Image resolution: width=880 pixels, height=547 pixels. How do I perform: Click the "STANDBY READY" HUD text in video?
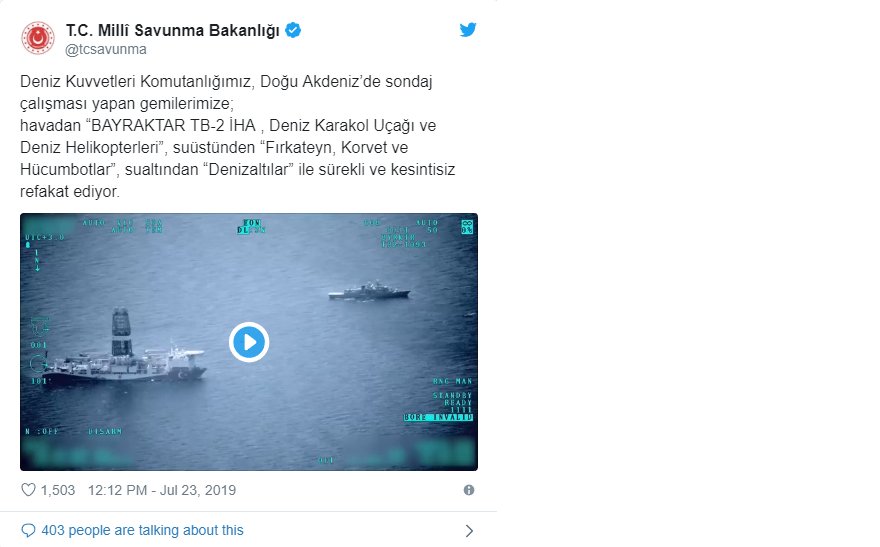coord(452,399)
